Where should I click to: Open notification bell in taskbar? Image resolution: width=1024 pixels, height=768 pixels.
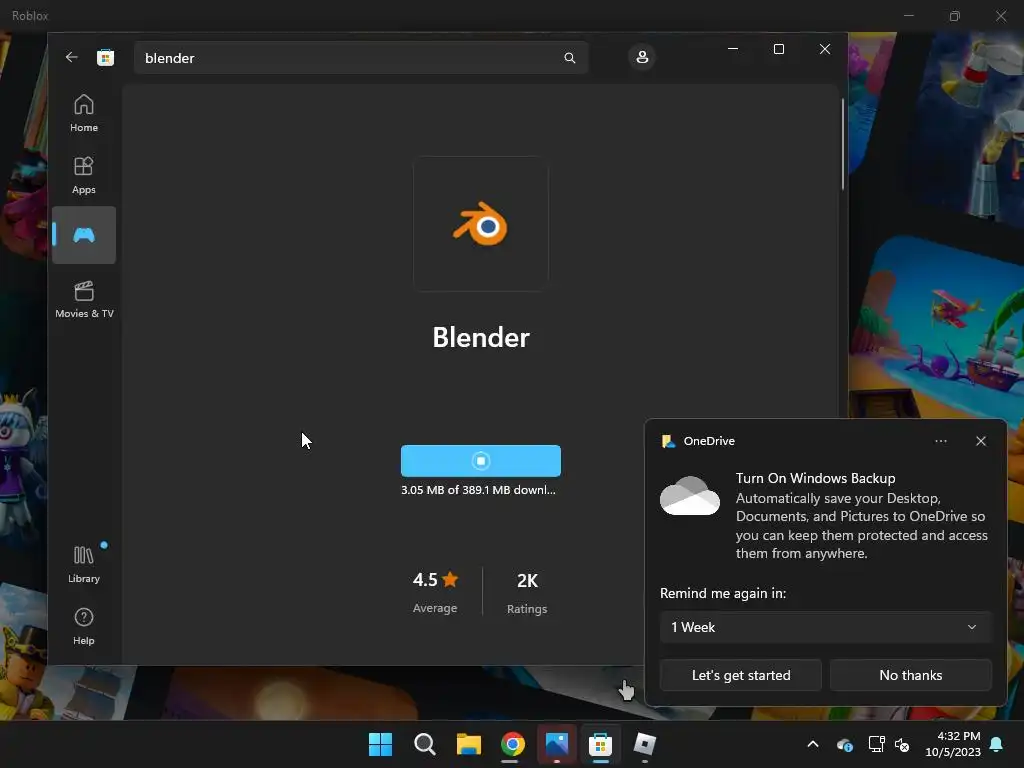(997, 744)
